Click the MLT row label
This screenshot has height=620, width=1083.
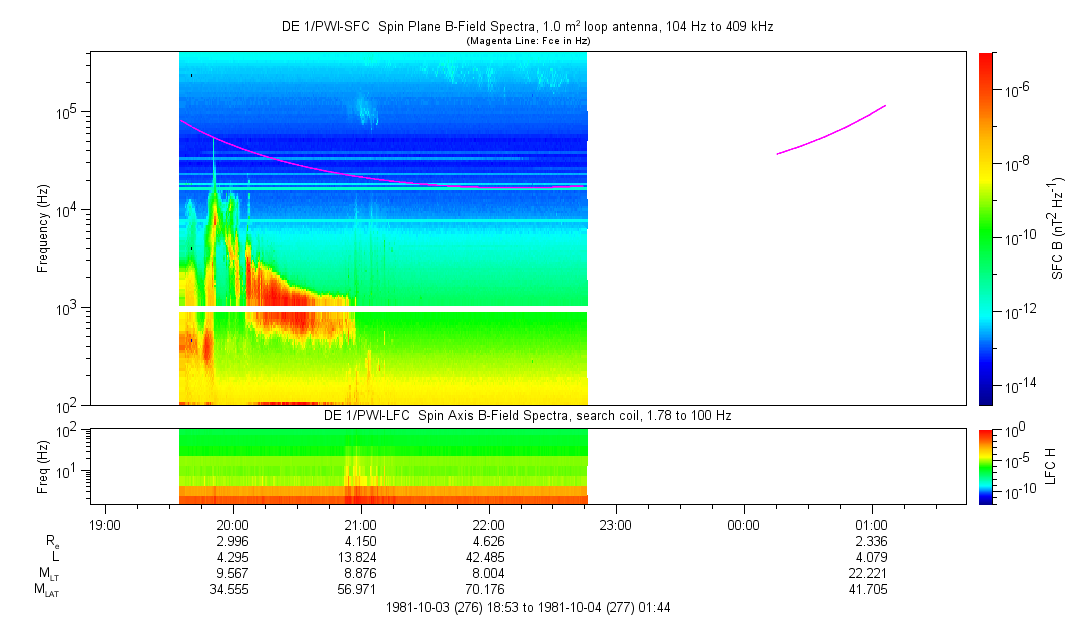tap(46, 574)
